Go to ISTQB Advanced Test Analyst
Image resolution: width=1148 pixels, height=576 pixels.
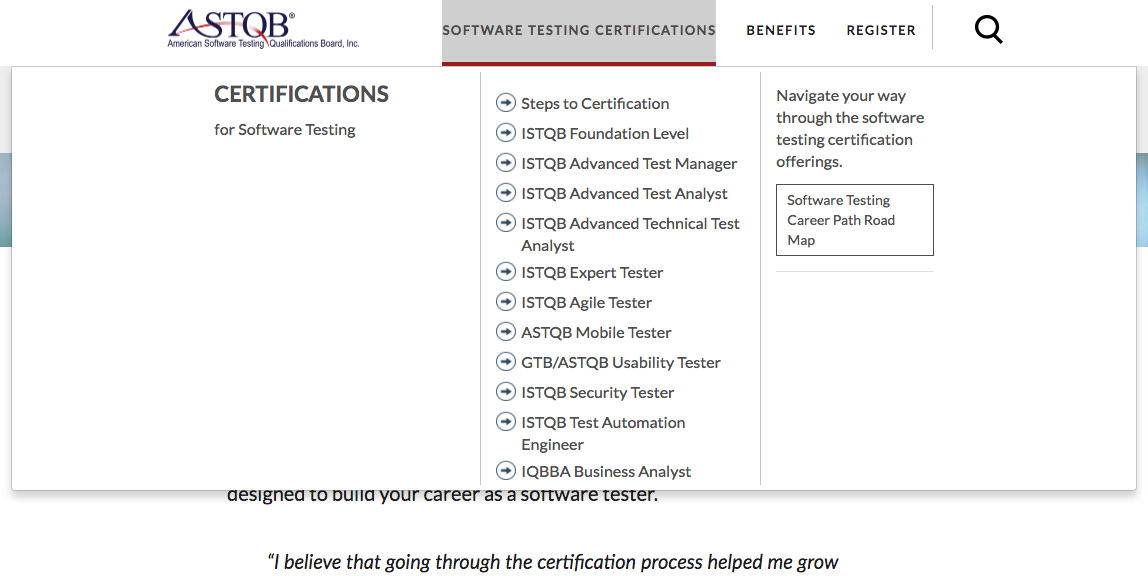click(x=624, y=193)
